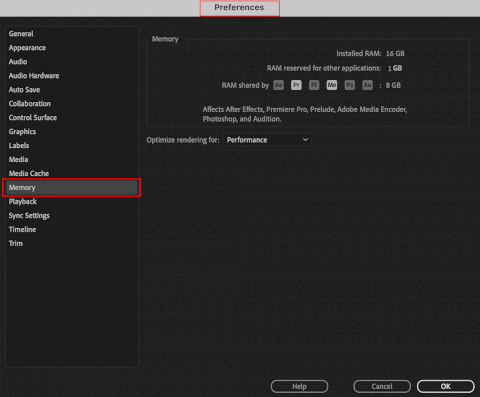Open the Optimize rendering for dropdown
Viewport: 480px width, 397px height.
click(x=267, y=140)
